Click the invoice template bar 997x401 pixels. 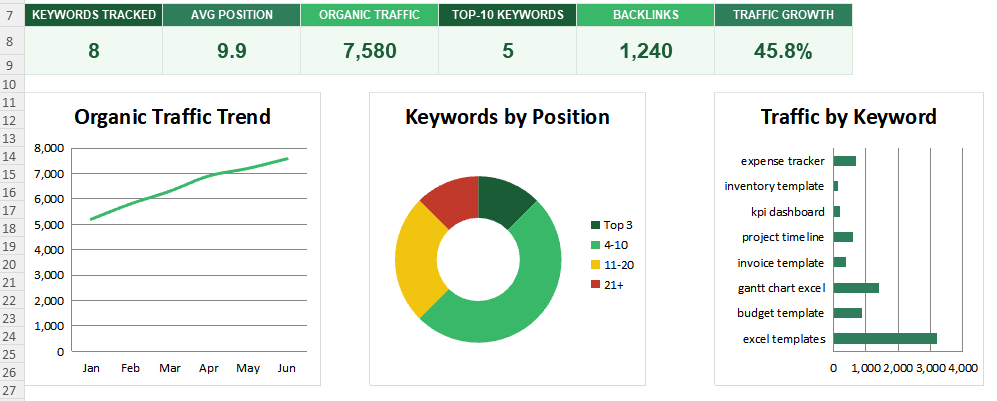[839, 262]
